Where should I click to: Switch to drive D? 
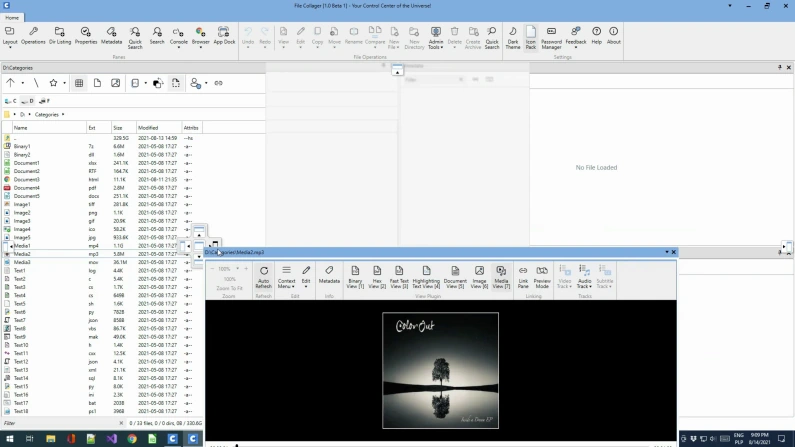[28, 101]
